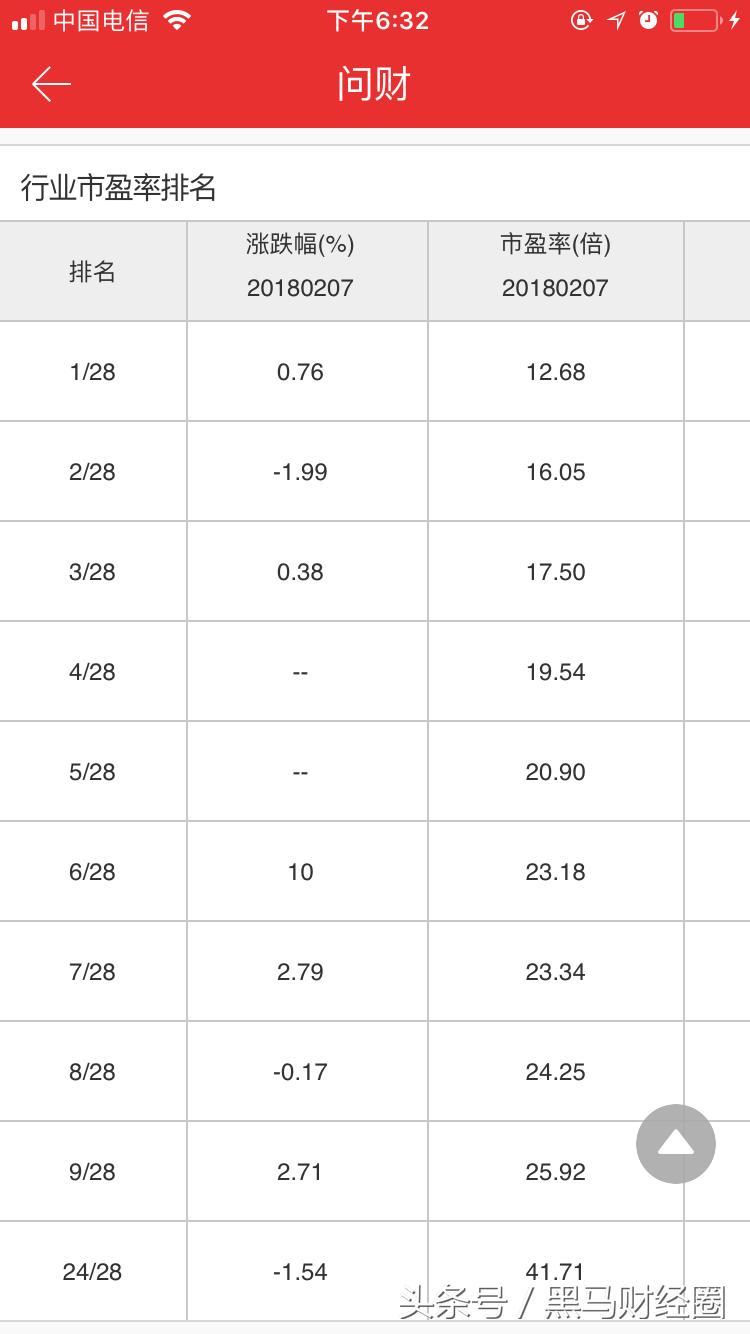Tap the -1.99 change value
This screenshot has width=750, height=1334.
point(300,472)
